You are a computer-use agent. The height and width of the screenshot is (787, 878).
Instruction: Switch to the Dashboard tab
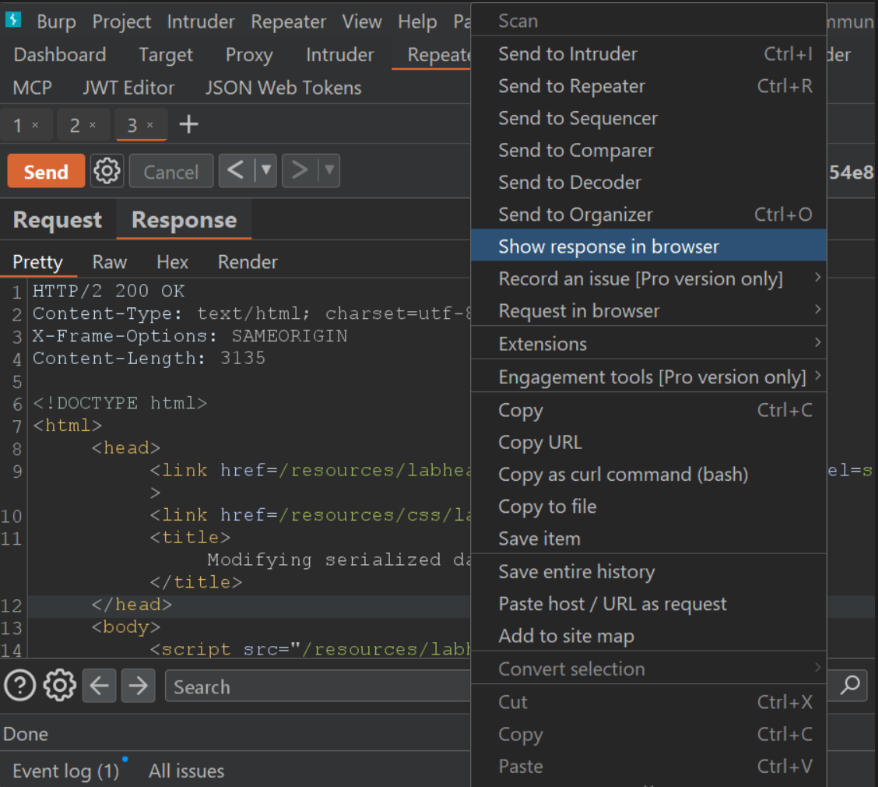[60, 55]
